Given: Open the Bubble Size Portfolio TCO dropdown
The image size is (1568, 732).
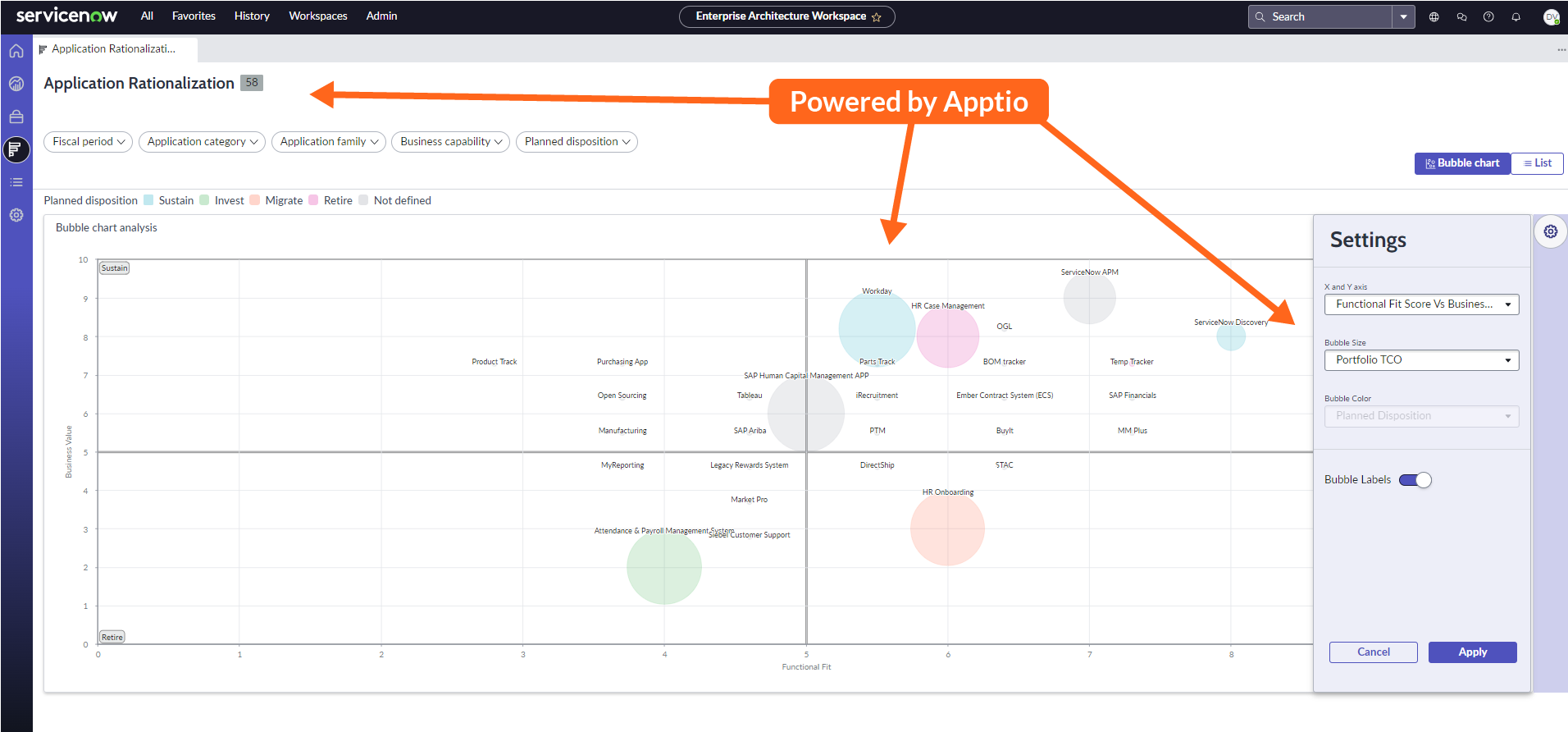Looking at the screenshot, I should pyautogui.click(x=1421, y=360).
